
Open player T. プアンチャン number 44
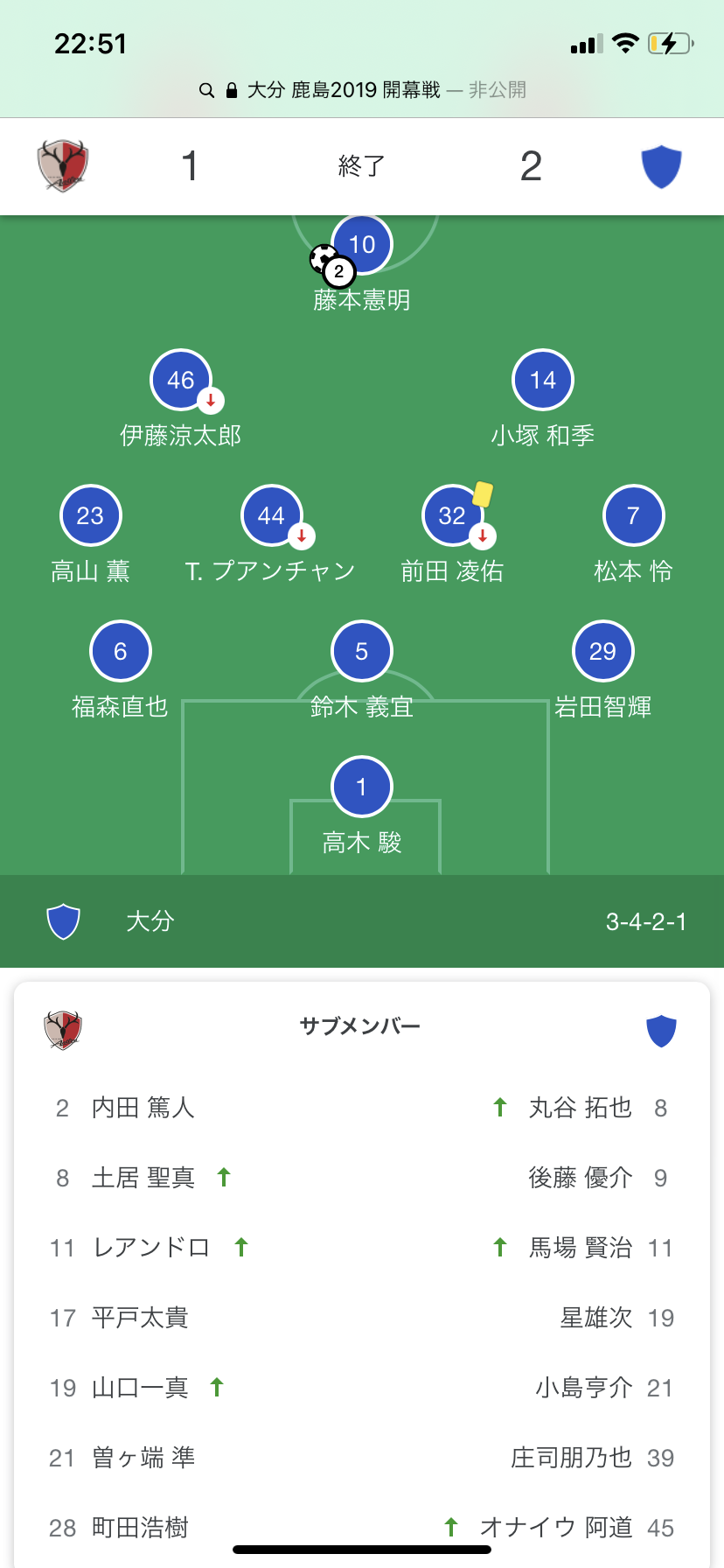(271, 516)
